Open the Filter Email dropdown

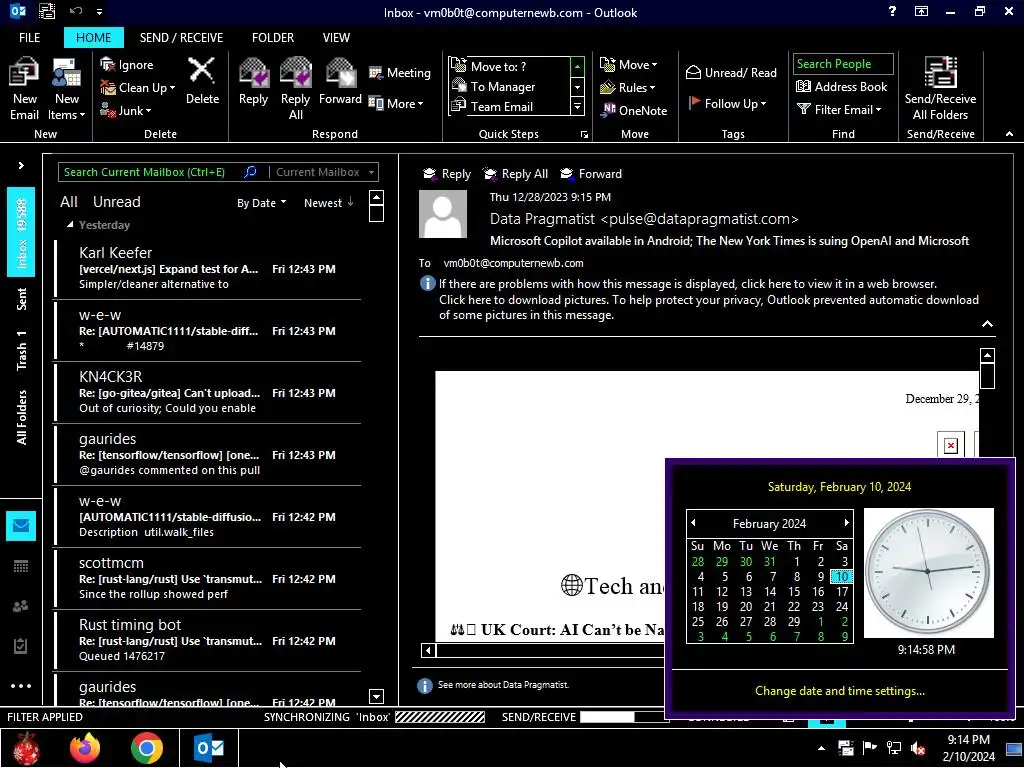coord(839,110)
